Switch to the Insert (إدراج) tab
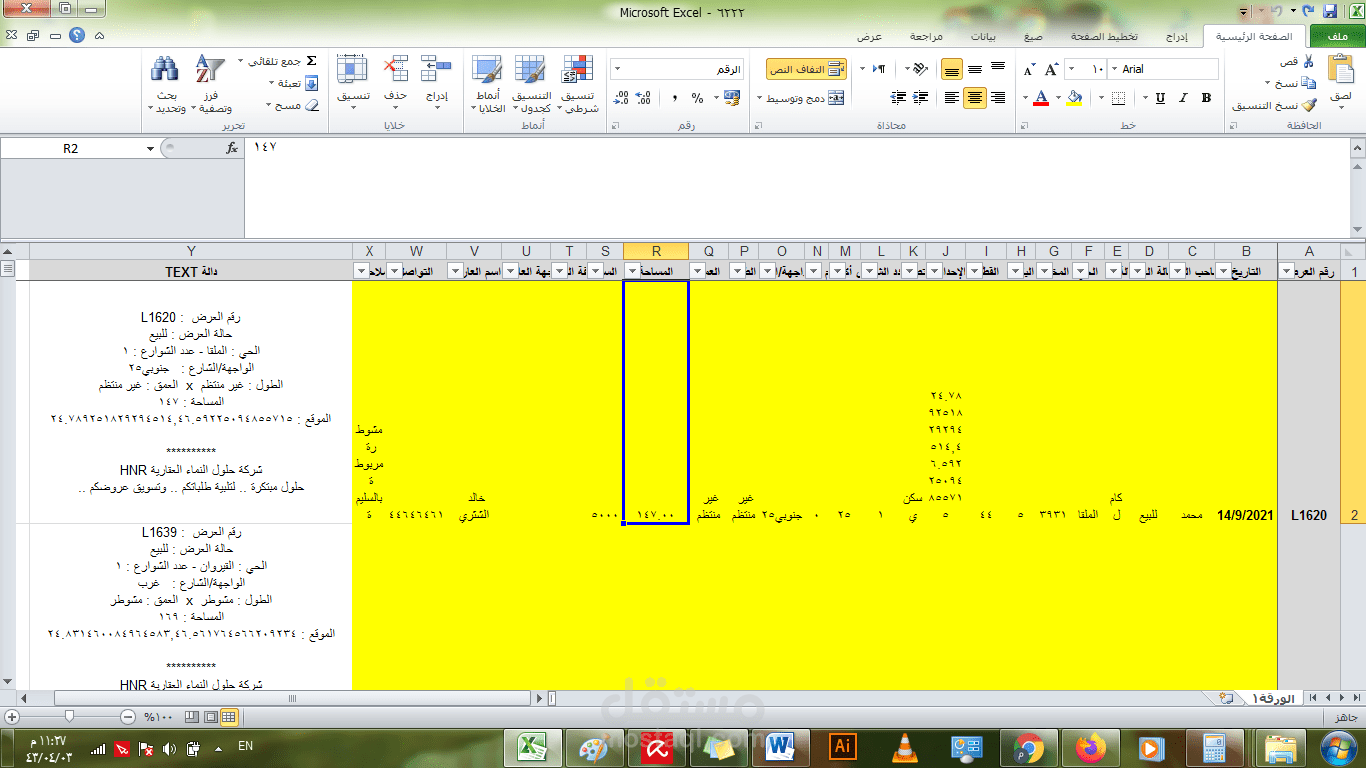 tap(1177, 36)
